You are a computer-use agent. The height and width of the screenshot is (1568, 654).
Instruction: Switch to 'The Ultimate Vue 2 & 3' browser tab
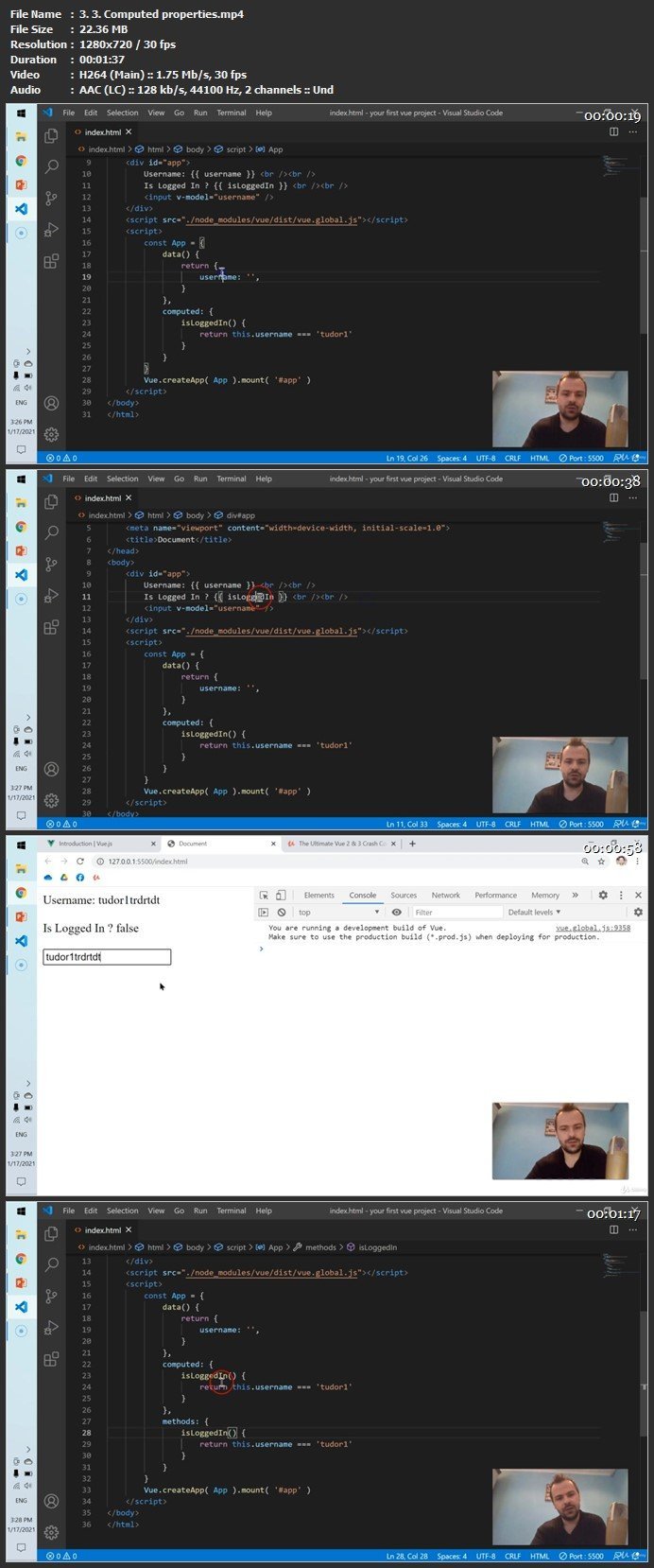342,844
